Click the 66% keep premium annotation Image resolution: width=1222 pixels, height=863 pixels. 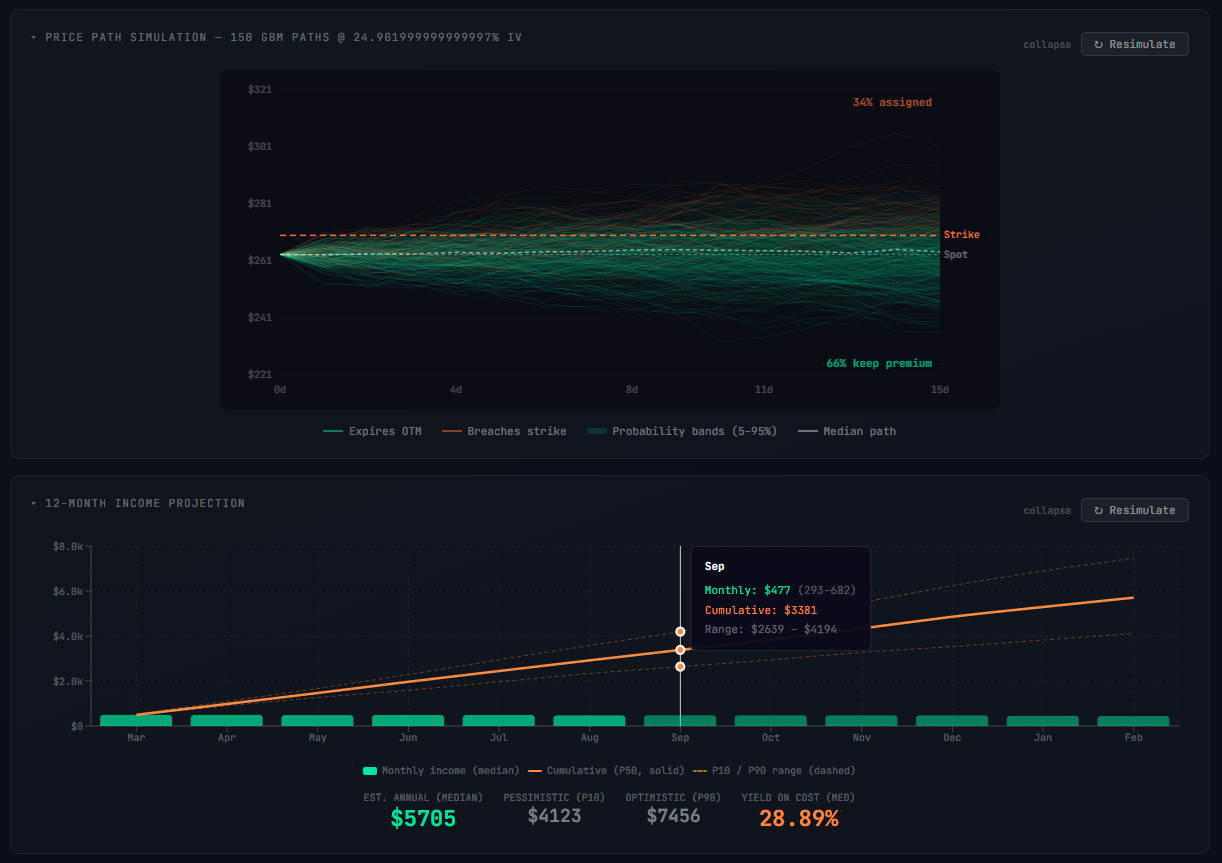point(879,363)
